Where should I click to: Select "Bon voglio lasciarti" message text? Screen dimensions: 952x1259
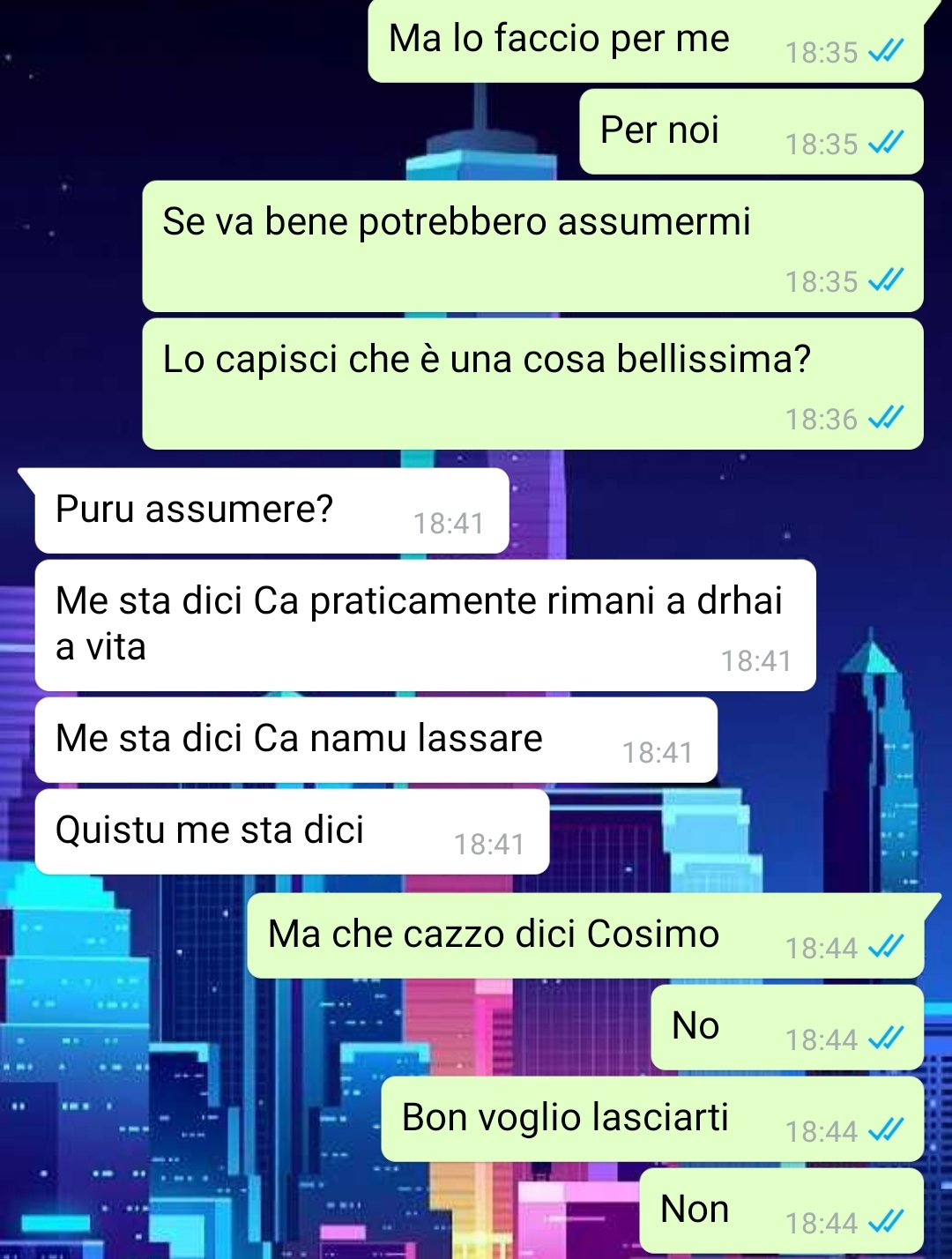point(565,1118)
